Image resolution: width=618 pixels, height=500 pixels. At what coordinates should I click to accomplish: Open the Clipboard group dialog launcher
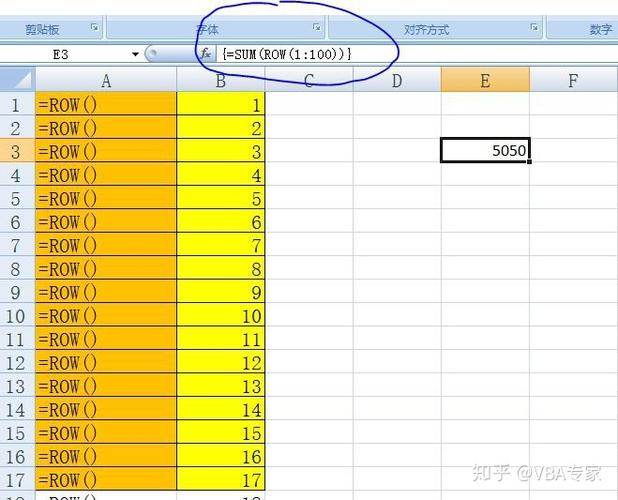pyautogui.click(x=95, y=27)
